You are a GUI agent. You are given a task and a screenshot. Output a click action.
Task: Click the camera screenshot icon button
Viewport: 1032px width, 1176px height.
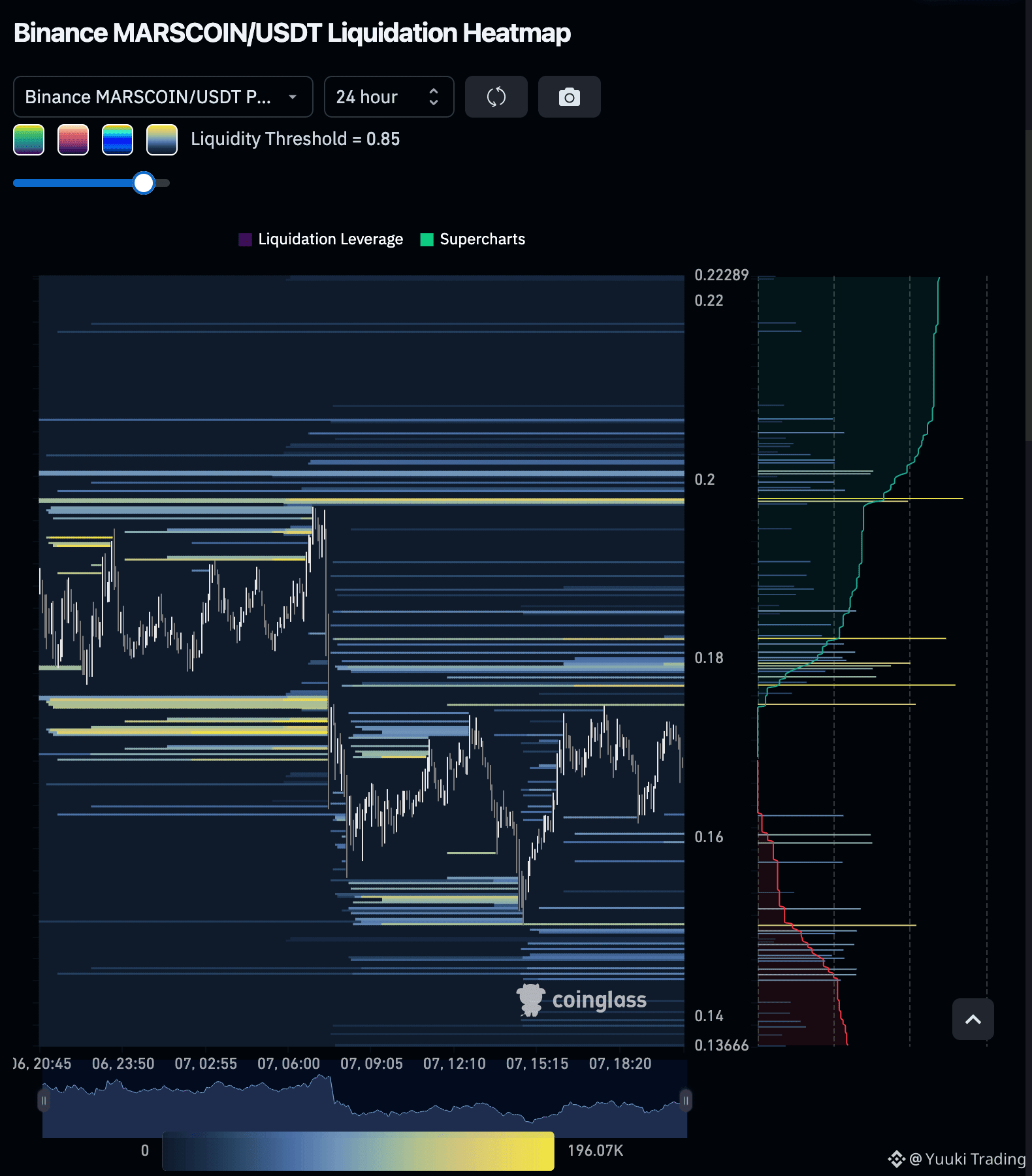pyautogui.click(x=569, y=97)
